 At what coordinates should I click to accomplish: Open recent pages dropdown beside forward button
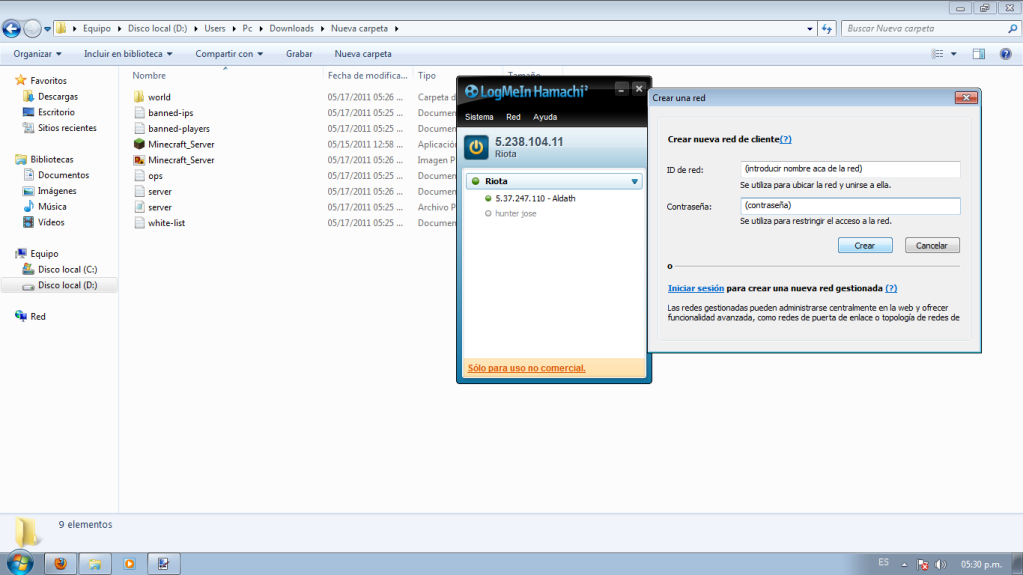pos(48,29)
